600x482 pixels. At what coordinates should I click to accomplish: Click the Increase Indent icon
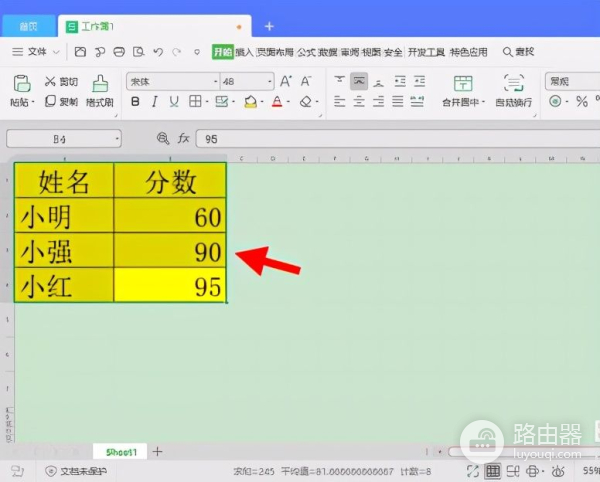(x=419, y=81)
